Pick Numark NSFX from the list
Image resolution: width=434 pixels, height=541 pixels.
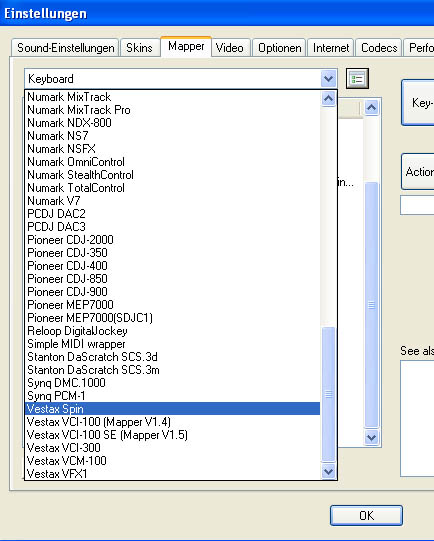172,149
